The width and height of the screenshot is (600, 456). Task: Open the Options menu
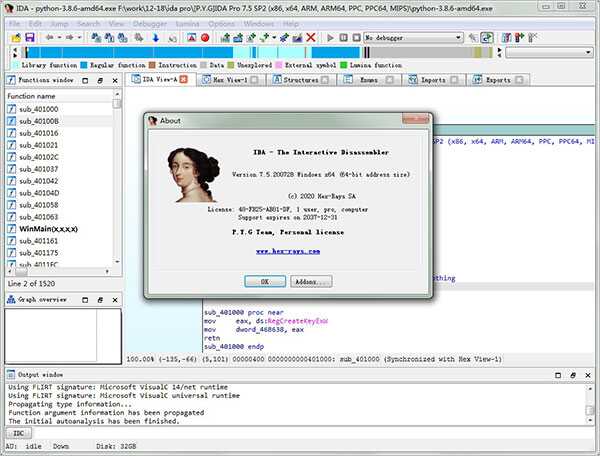click(221, 23)
